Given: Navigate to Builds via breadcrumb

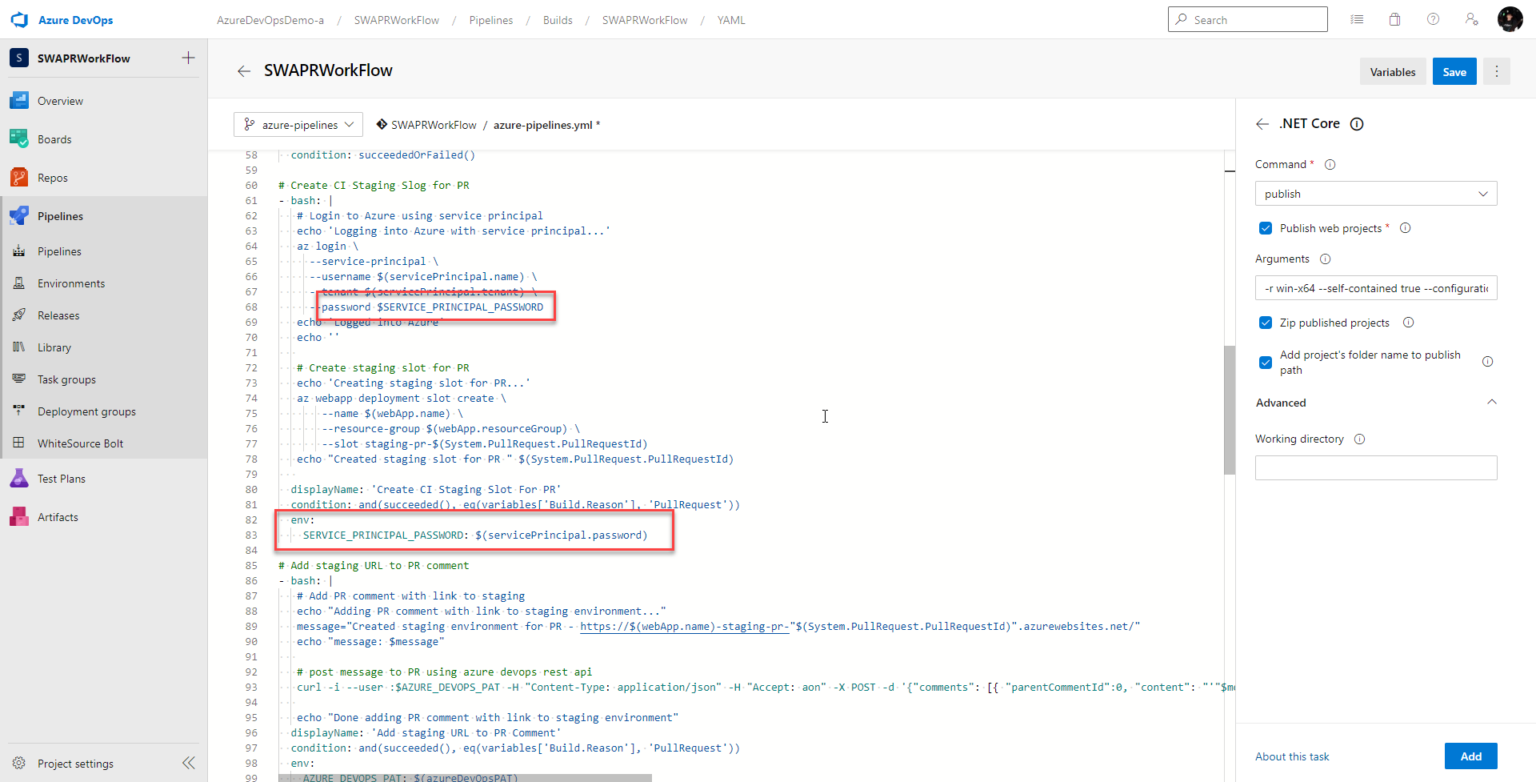Looking at the screenshot, I should (x=557, y=19).
